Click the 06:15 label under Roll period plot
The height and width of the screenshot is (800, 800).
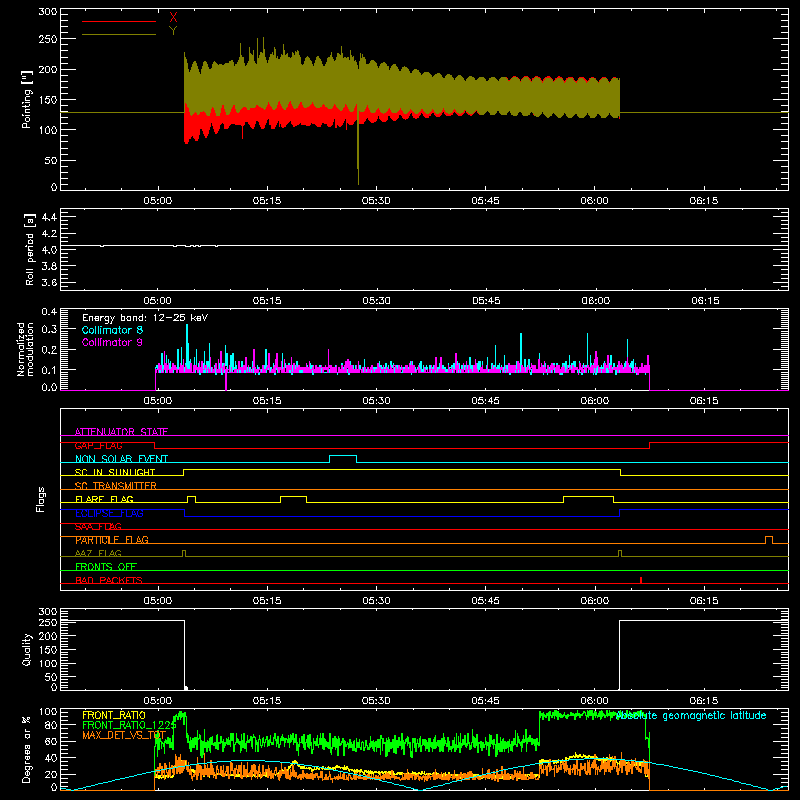point(705,301)
